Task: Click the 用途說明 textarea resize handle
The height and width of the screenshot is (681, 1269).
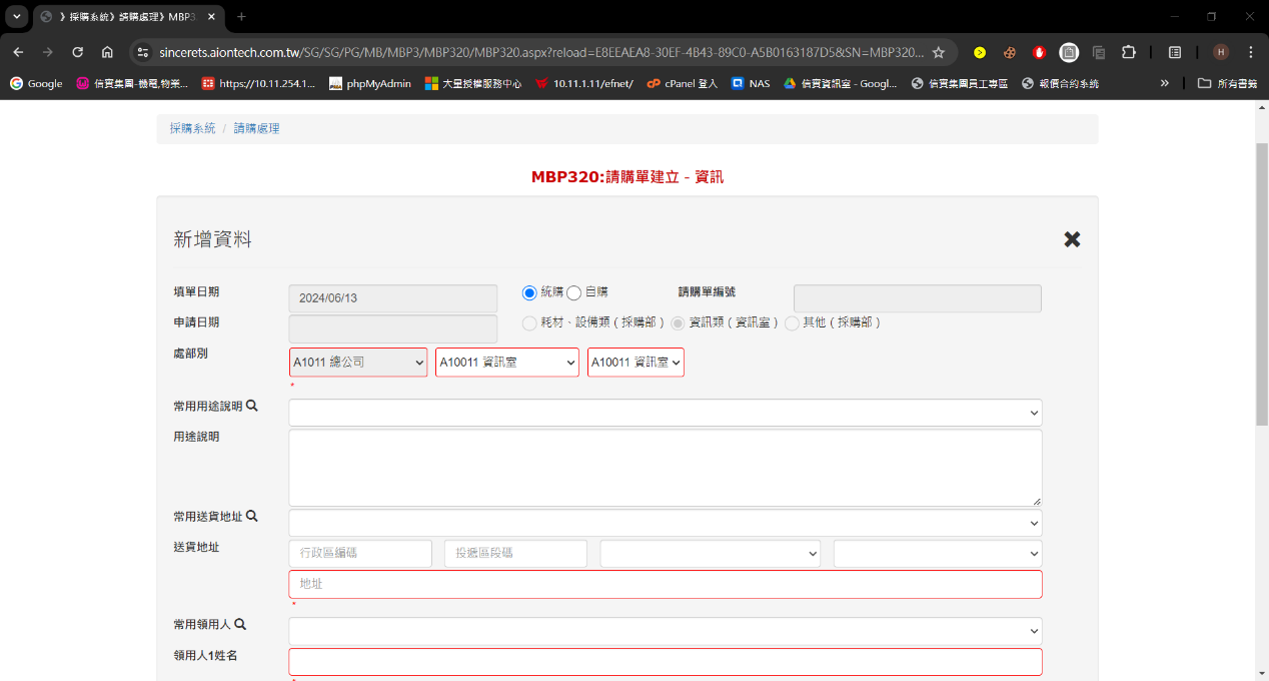Action: [x=1036, y=500]
